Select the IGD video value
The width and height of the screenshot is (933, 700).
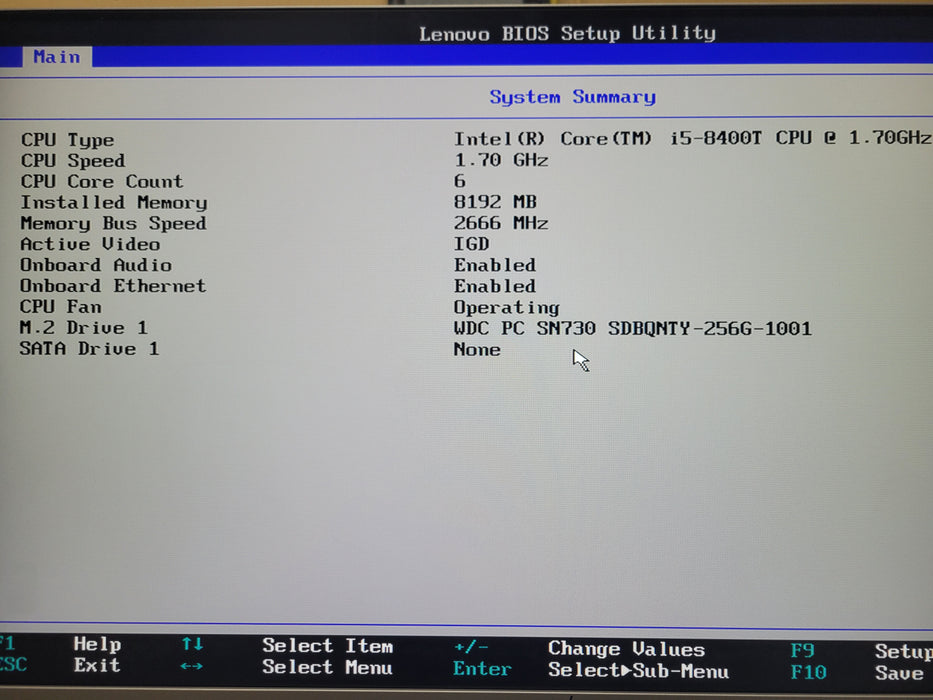(471, 243)
